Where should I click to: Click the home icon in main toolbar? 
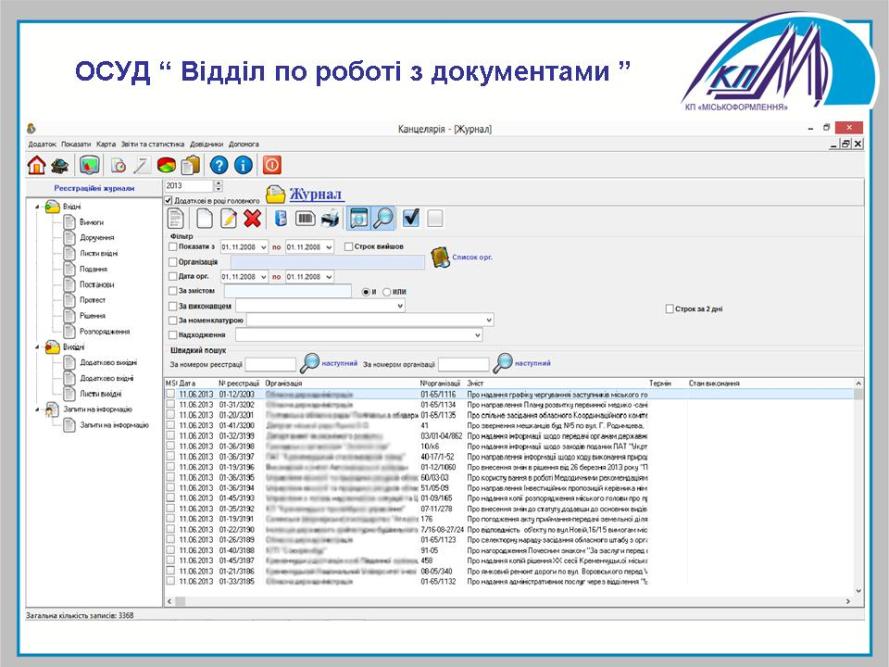click(x=37, y=165)
